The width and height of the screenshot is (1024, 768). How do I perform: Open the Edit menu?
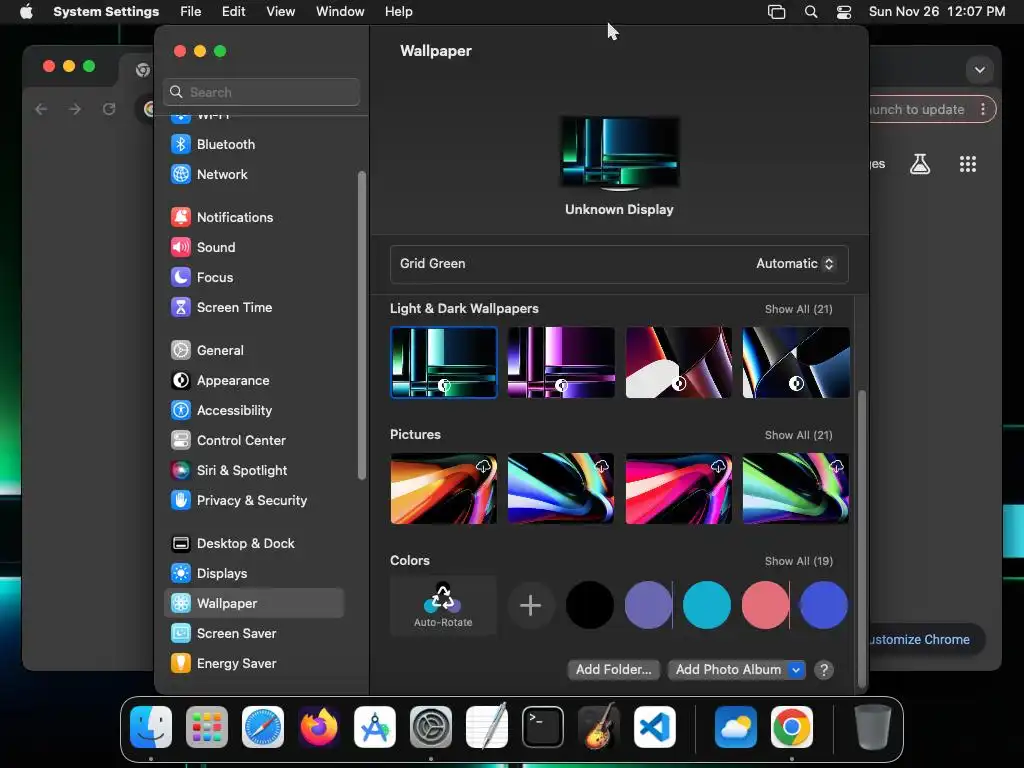(233, 12)
